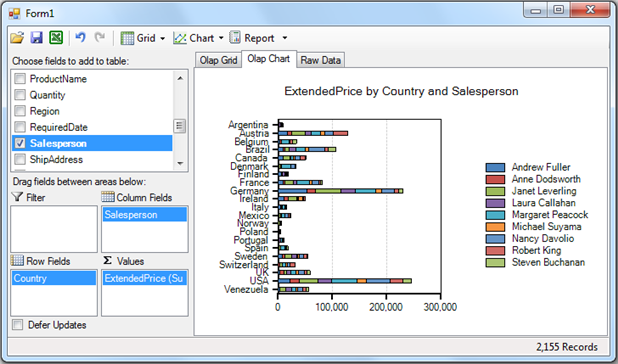618x364 pixels.
Task: Click the Filter funnel icon
Action: [x=17, y=197]
